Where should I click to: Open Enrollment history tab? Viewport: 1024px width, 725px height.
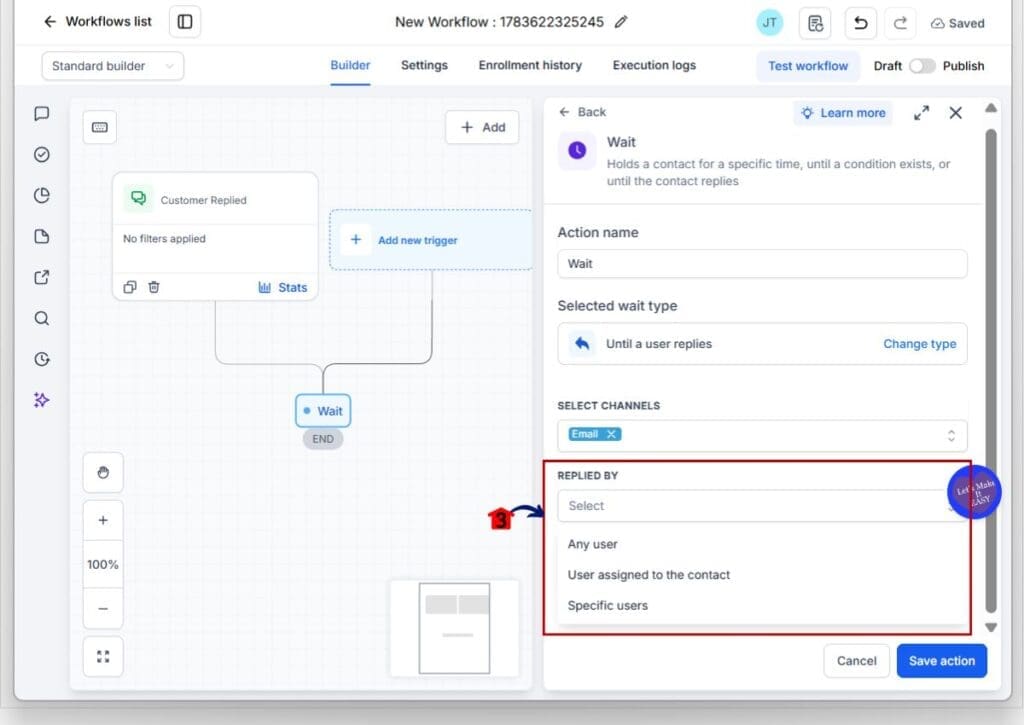pos(530,65)
